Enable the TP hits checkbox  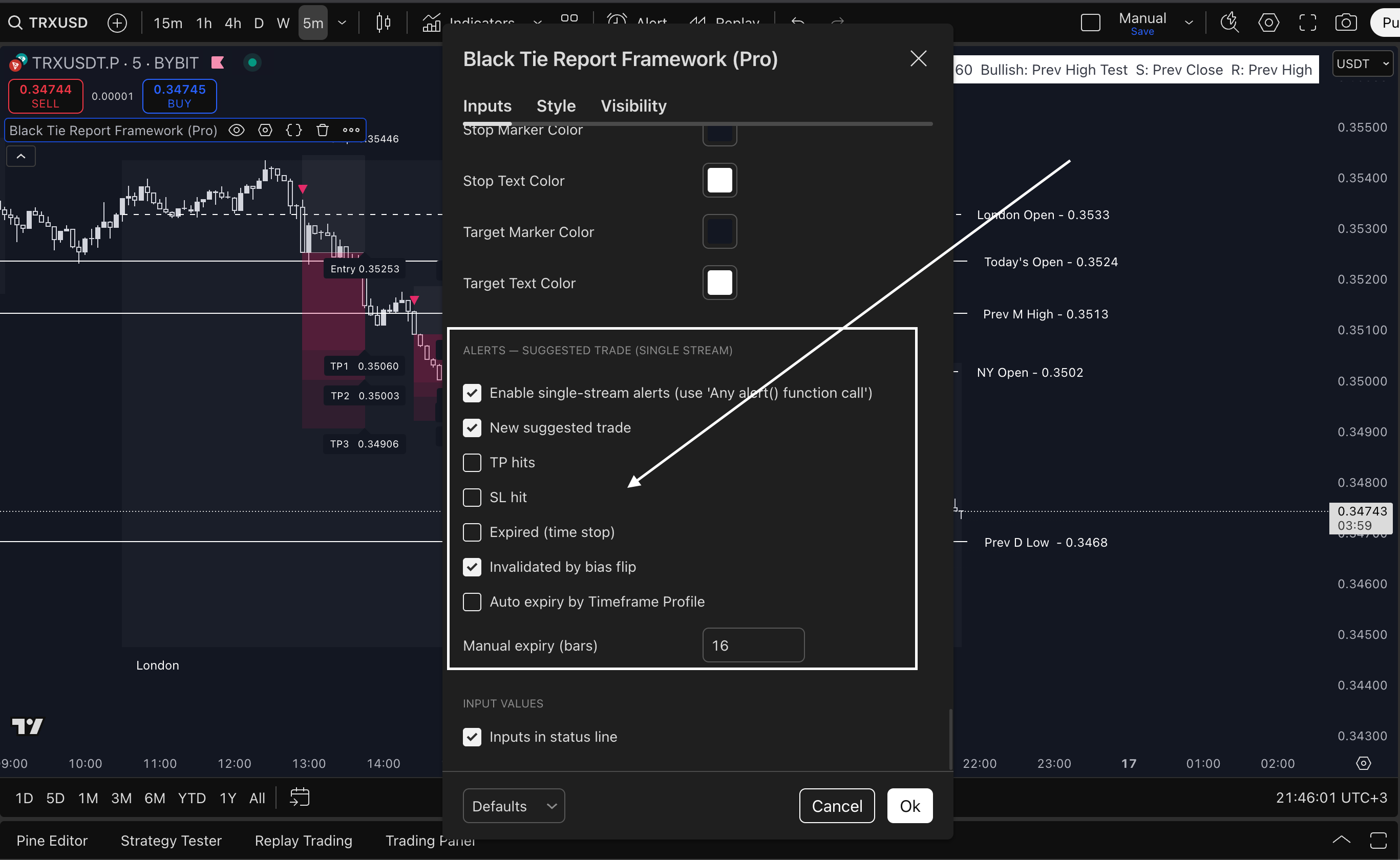point(472,462)
